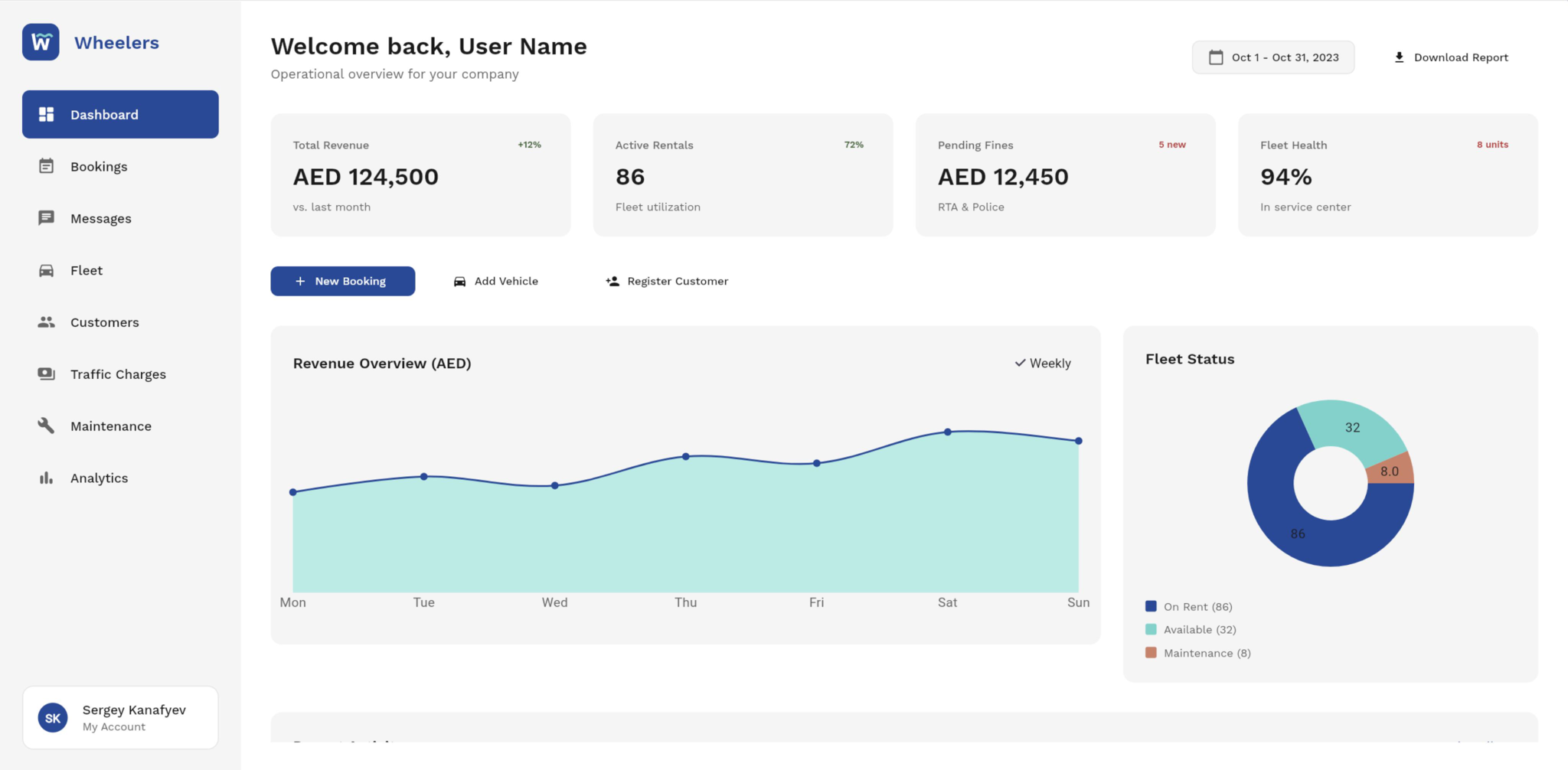Create a New Booking
The height and width of the screenshot is (770, 1568).
[342, 281]
